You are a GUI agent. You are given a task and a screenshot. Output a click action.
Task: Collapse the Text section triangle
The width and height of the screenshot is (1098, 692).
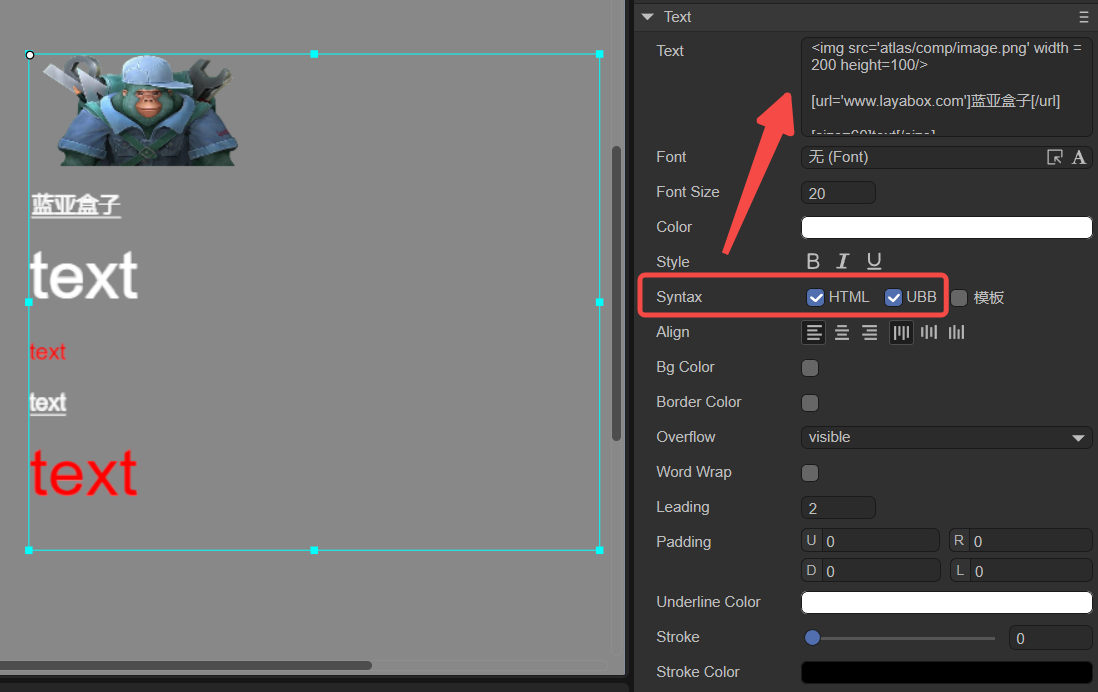tap(647, 17)
